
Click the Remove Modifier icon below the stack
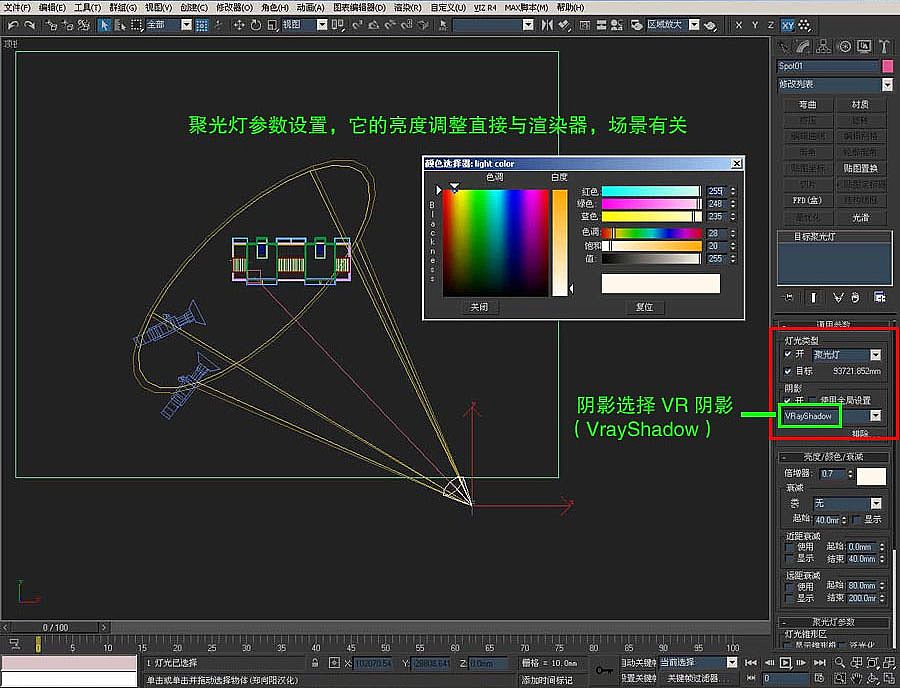pos(855,296)
